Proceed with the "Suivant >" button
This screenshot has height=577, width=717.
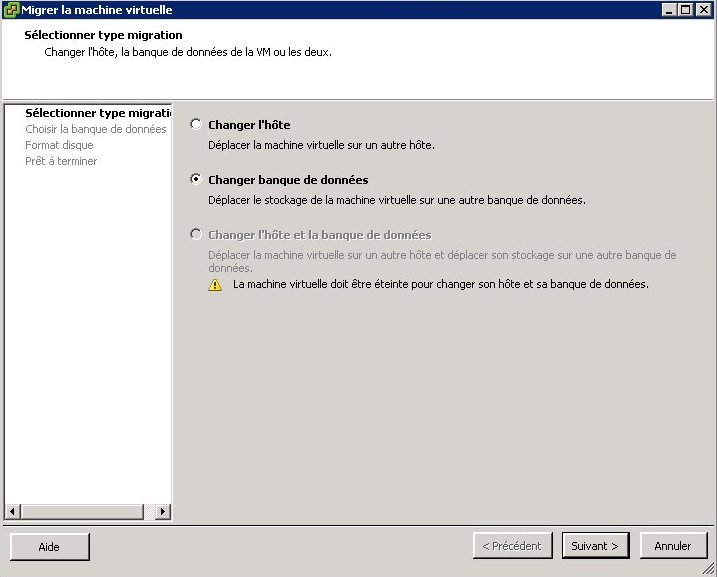[595, 546]
